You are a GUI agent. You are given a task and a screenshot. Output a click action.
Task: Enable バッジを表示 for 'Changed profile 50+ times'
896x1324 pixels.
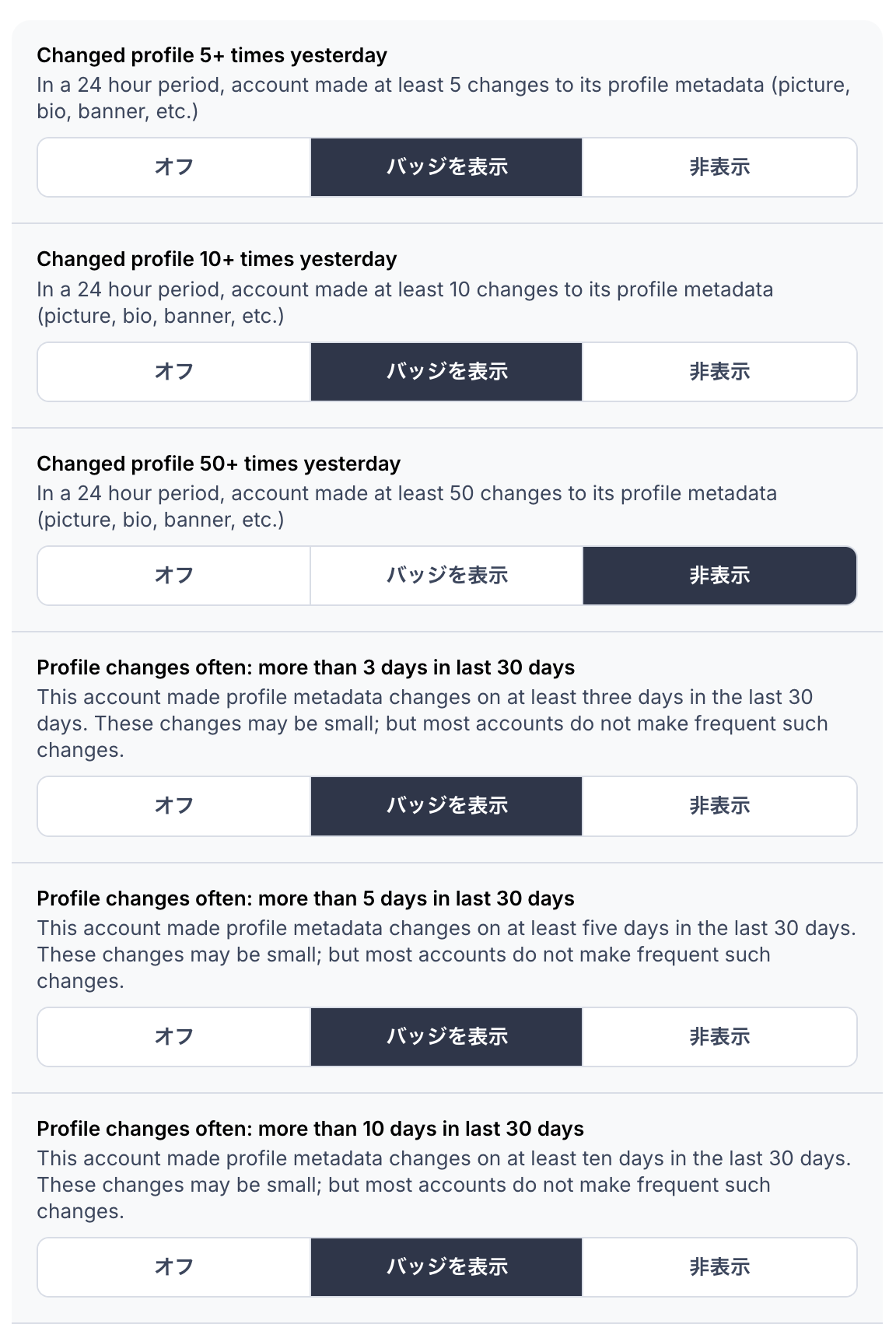pyautogui.click(x=446, y=576)
